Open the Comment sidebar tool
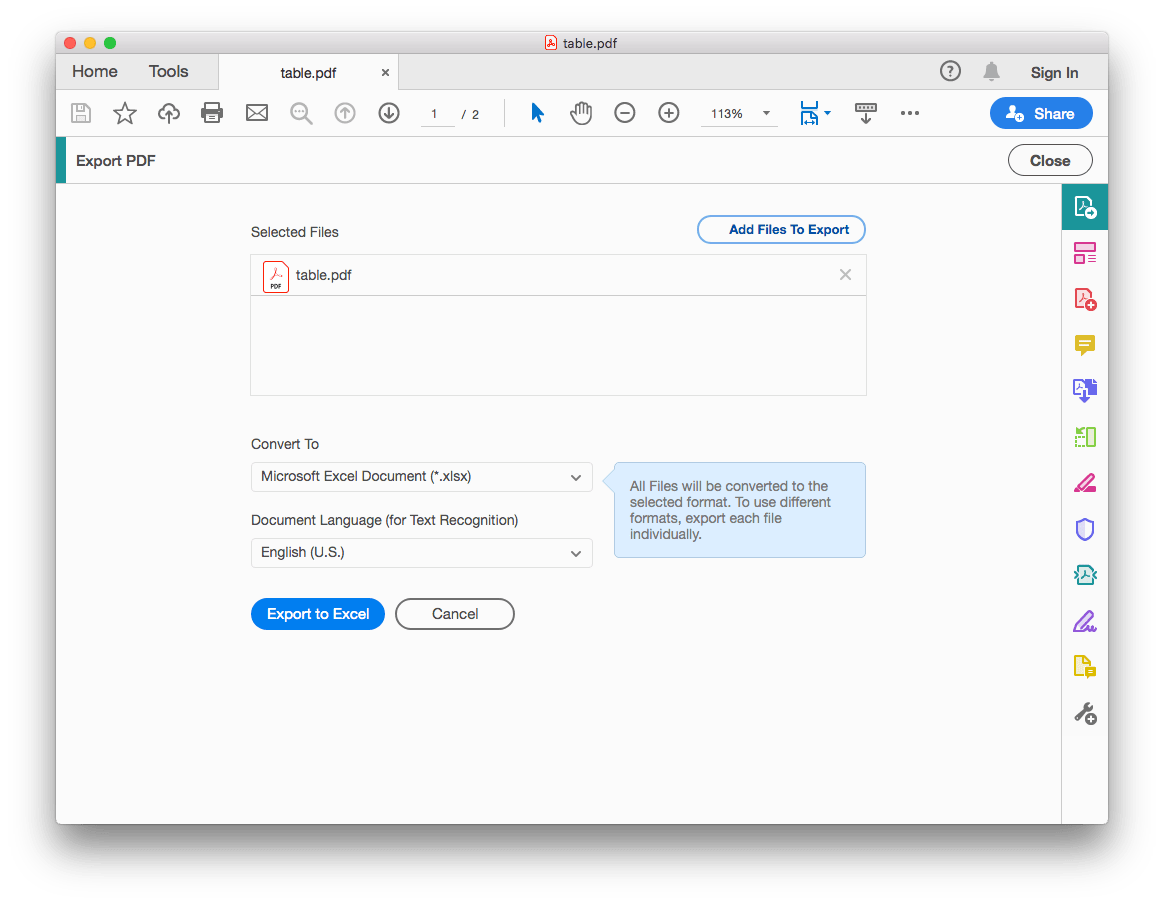The height and width of the screenshot is (904, 1164). point(1085,345)
